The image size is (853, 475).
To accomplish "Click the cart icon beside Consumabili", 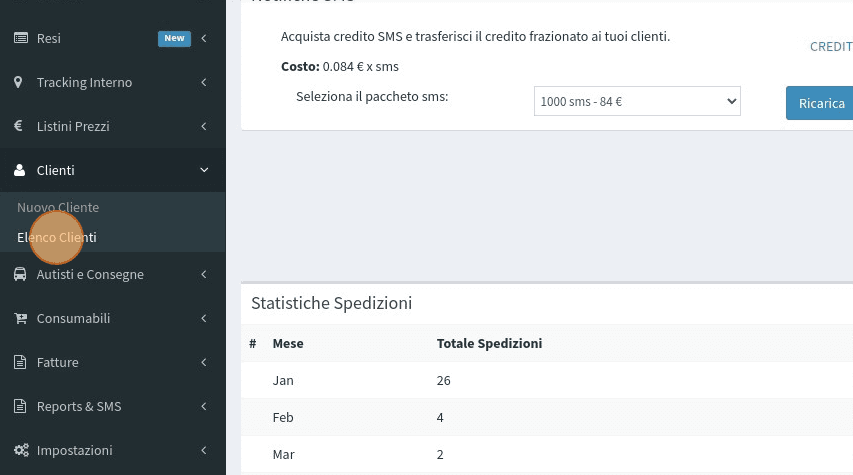I will [21, 318].
